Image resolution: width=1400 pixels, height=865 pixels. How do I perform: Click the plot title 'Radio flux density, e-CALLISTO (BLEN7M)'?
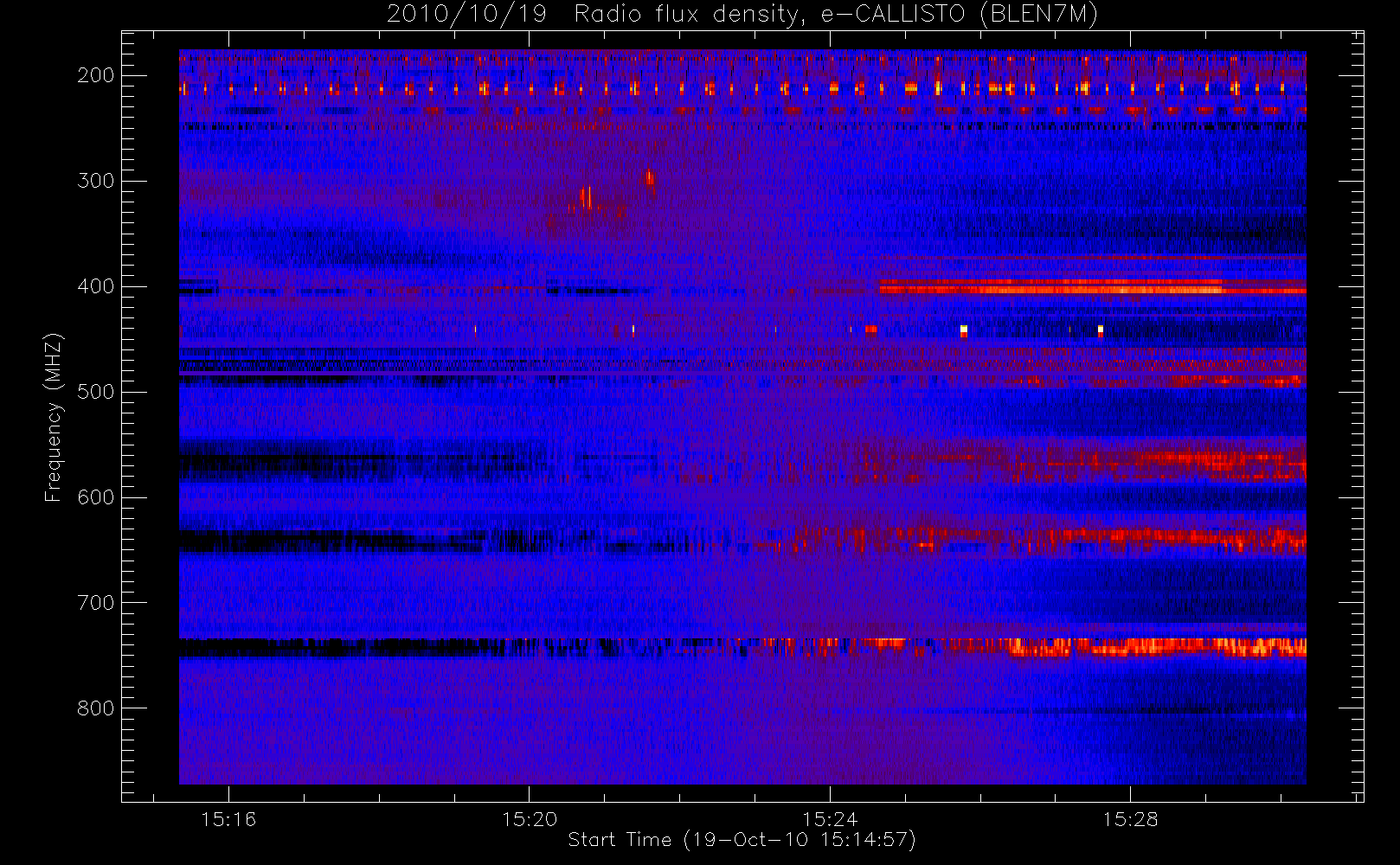[x=836, y=14]
